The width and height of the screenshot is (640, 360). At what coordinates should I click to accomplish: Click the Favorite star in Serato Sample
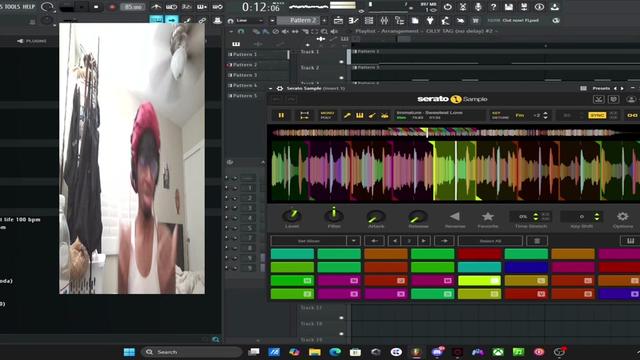(488, 216)
